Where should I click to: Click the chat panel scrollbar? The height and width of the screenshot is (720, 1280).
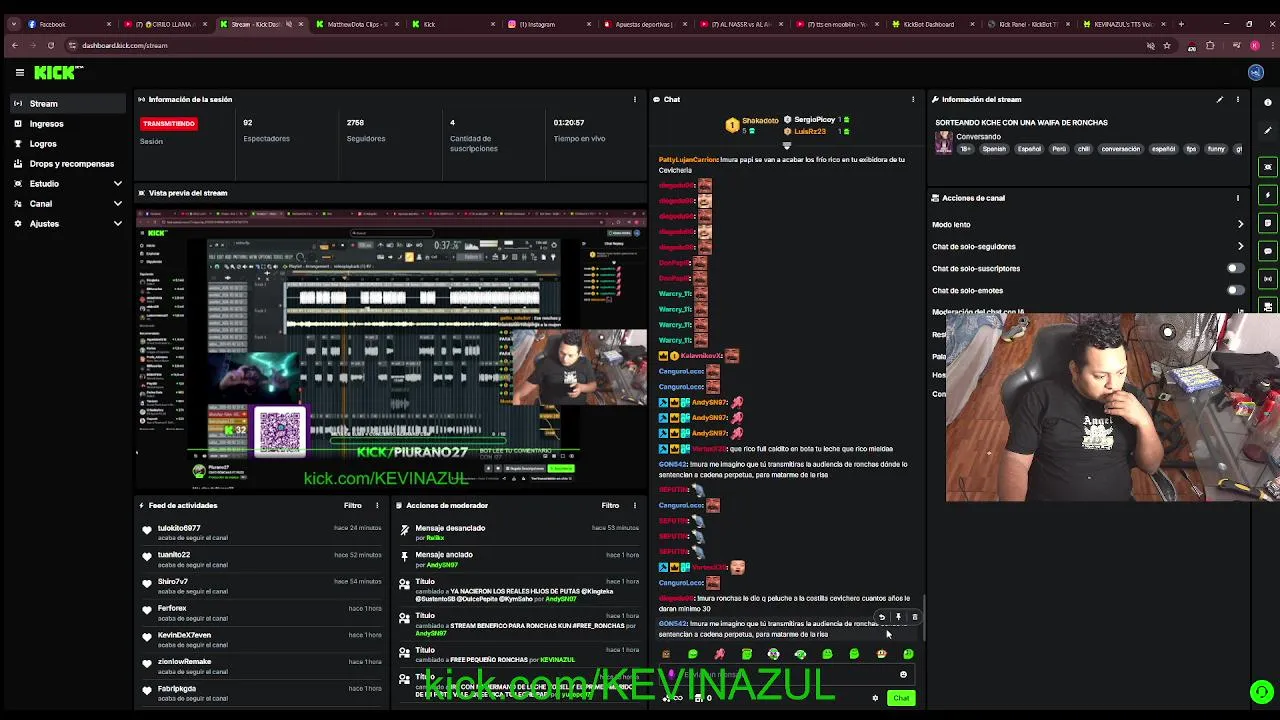click(924, 620)
